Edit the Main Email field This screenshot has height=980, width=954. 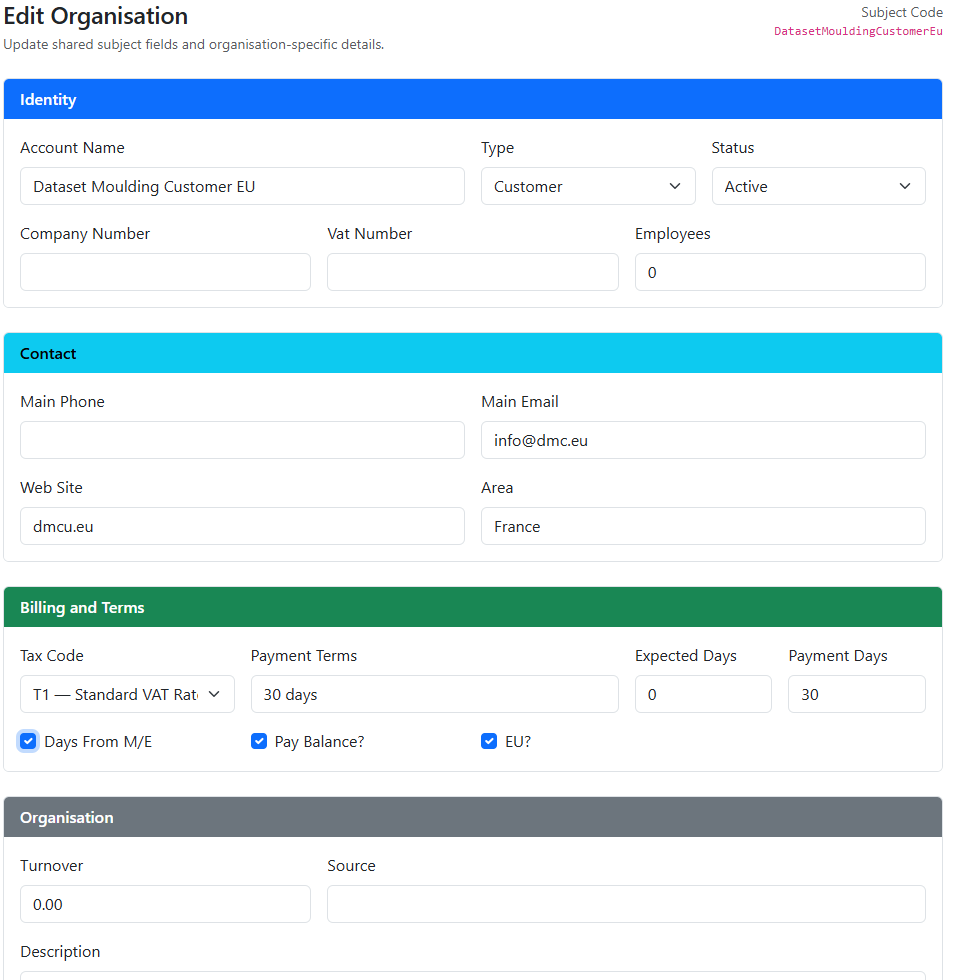click(x=703, y=440)
